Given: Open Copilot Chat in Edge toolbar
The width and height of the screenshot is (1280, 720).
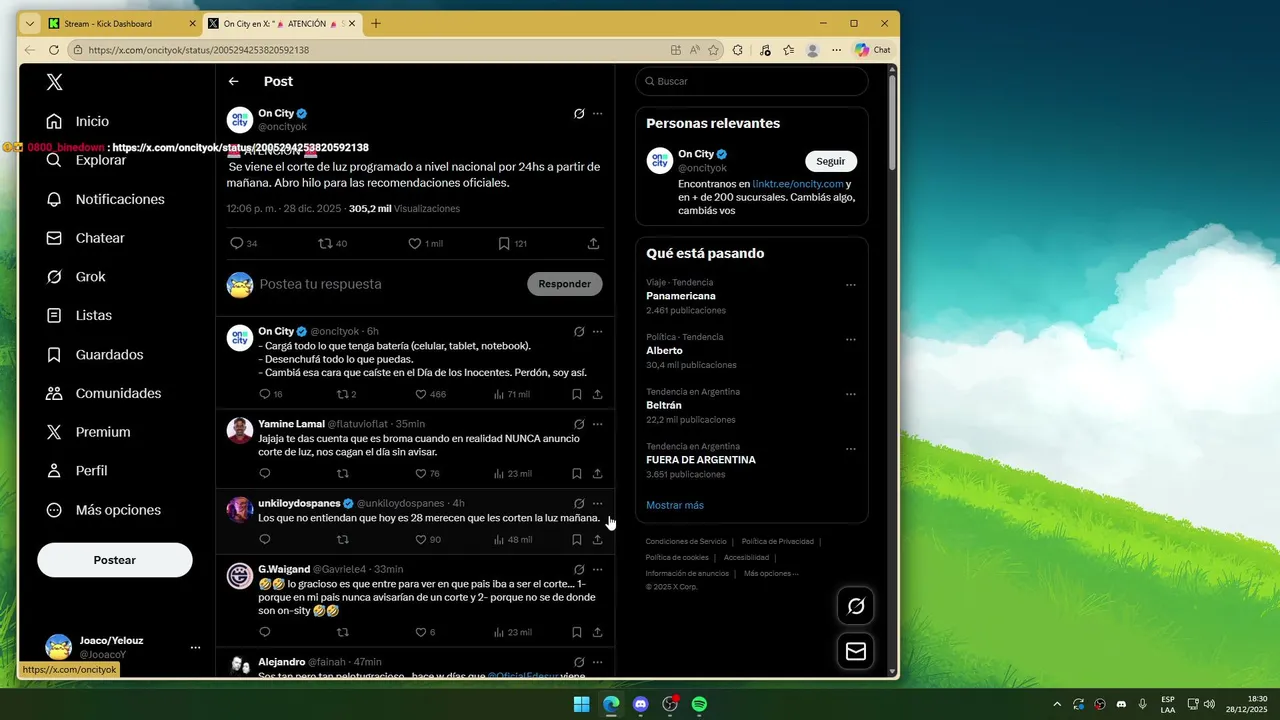Looking at the screenshot, I should [872, 50].
